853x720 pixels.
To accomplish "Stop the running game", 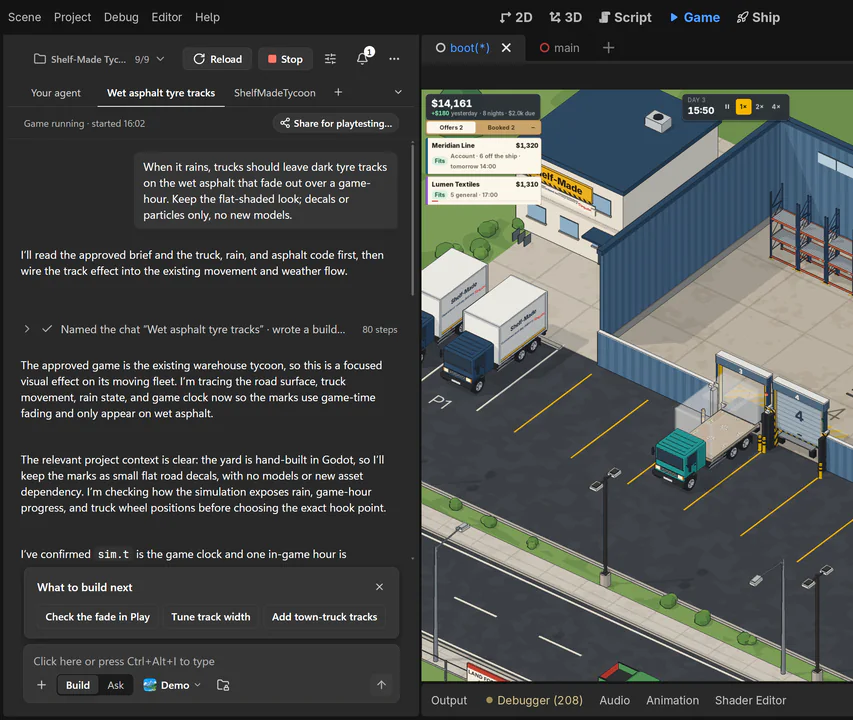I will pos(285,59).
